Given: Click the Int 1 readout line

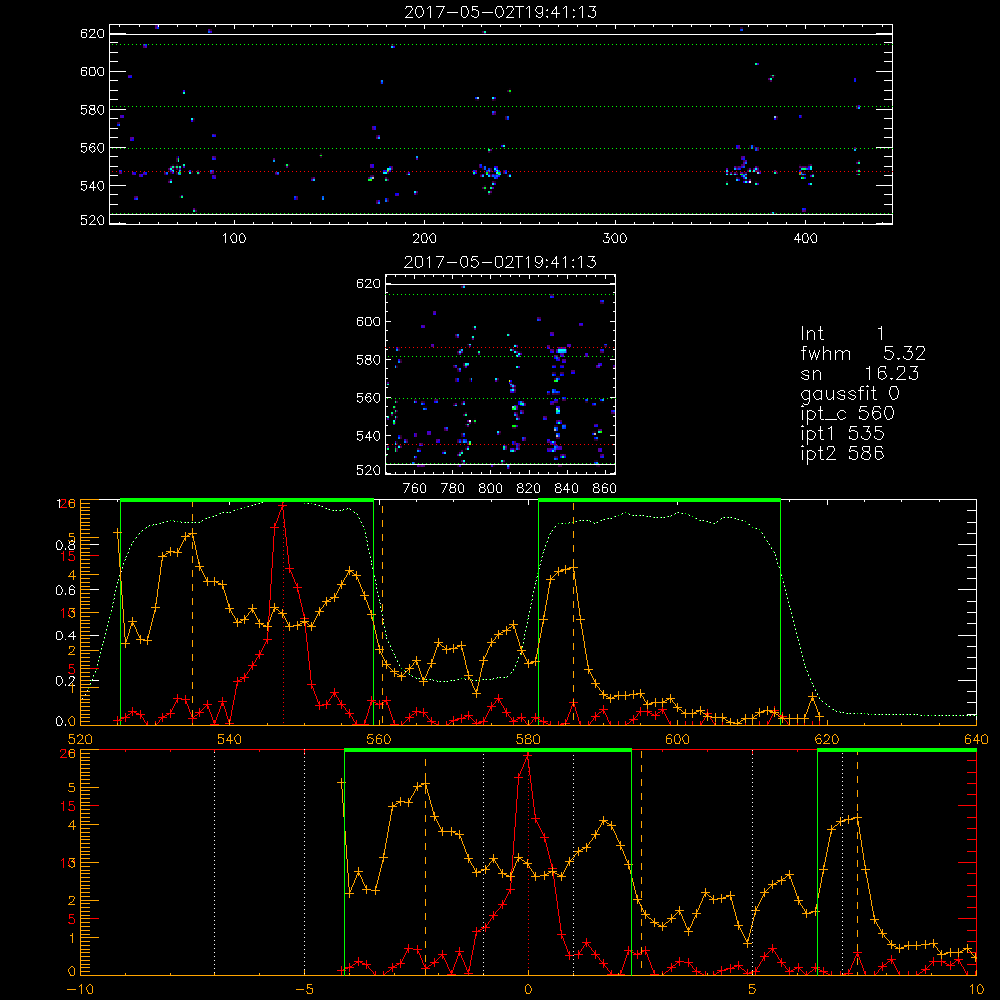Looking at the screenshot, I should (x=842, y=334).
